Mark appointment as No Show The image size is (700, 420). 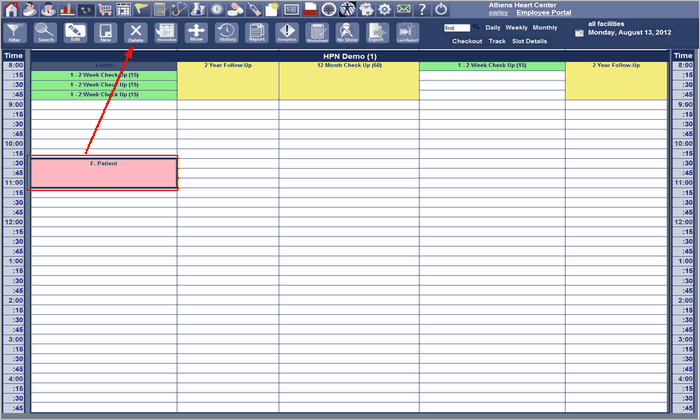pos(346,32)
